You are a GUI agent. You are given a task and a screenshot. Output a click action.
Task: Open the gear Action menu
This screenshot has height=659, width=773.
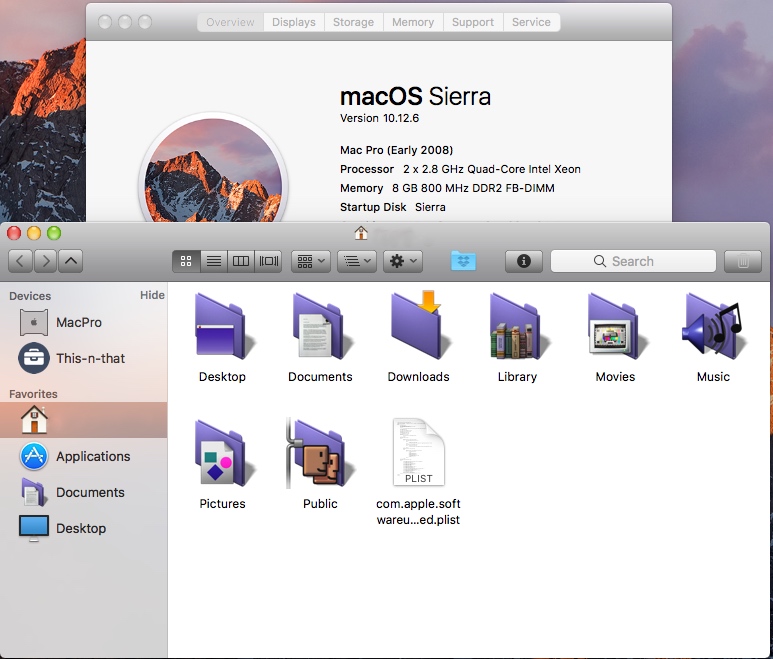pos(403,261)
